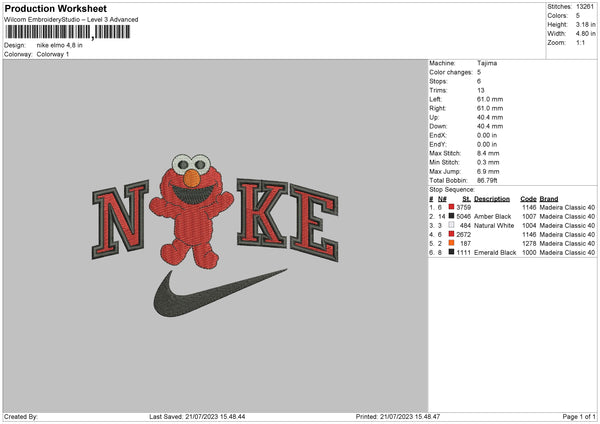The width and height of the screenshot is (600, 424).
Task: Click stitch count 2672 in row 4
Action: (463, 235)
